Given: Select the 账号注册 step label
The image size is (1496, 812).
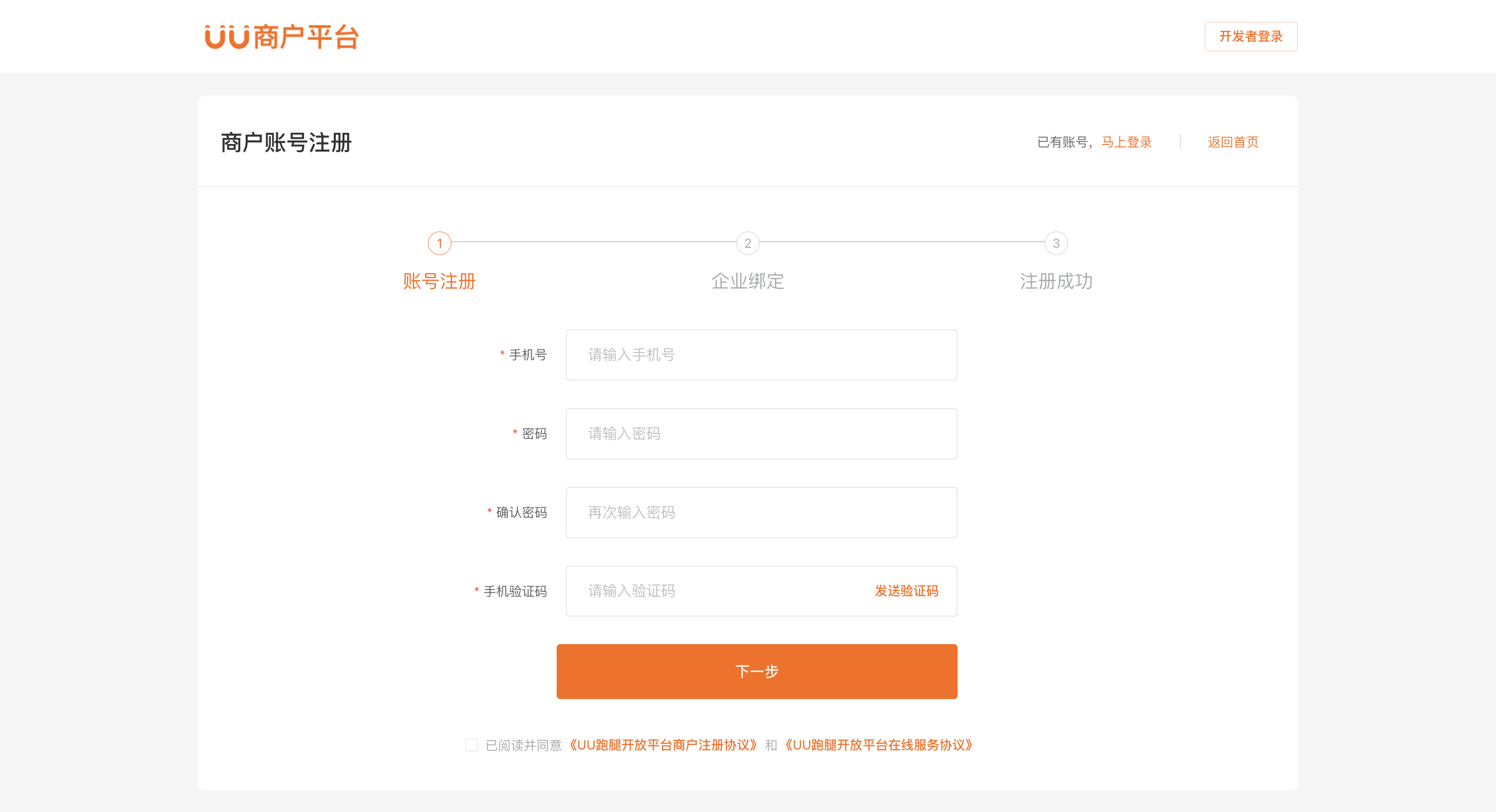Looking at the screenshot, I should [x=439, y=281].
